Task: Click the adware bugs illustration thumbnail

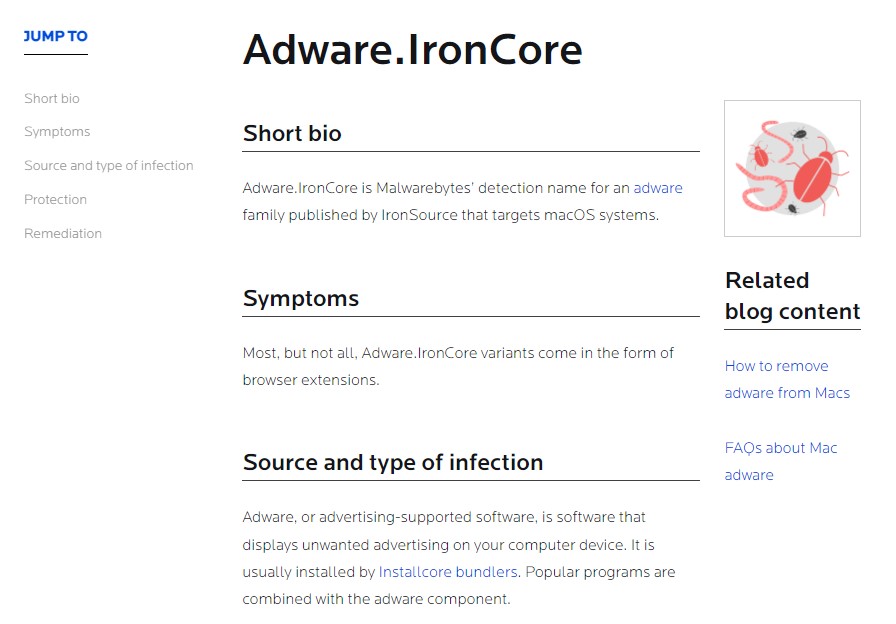Action: point(792,168)
